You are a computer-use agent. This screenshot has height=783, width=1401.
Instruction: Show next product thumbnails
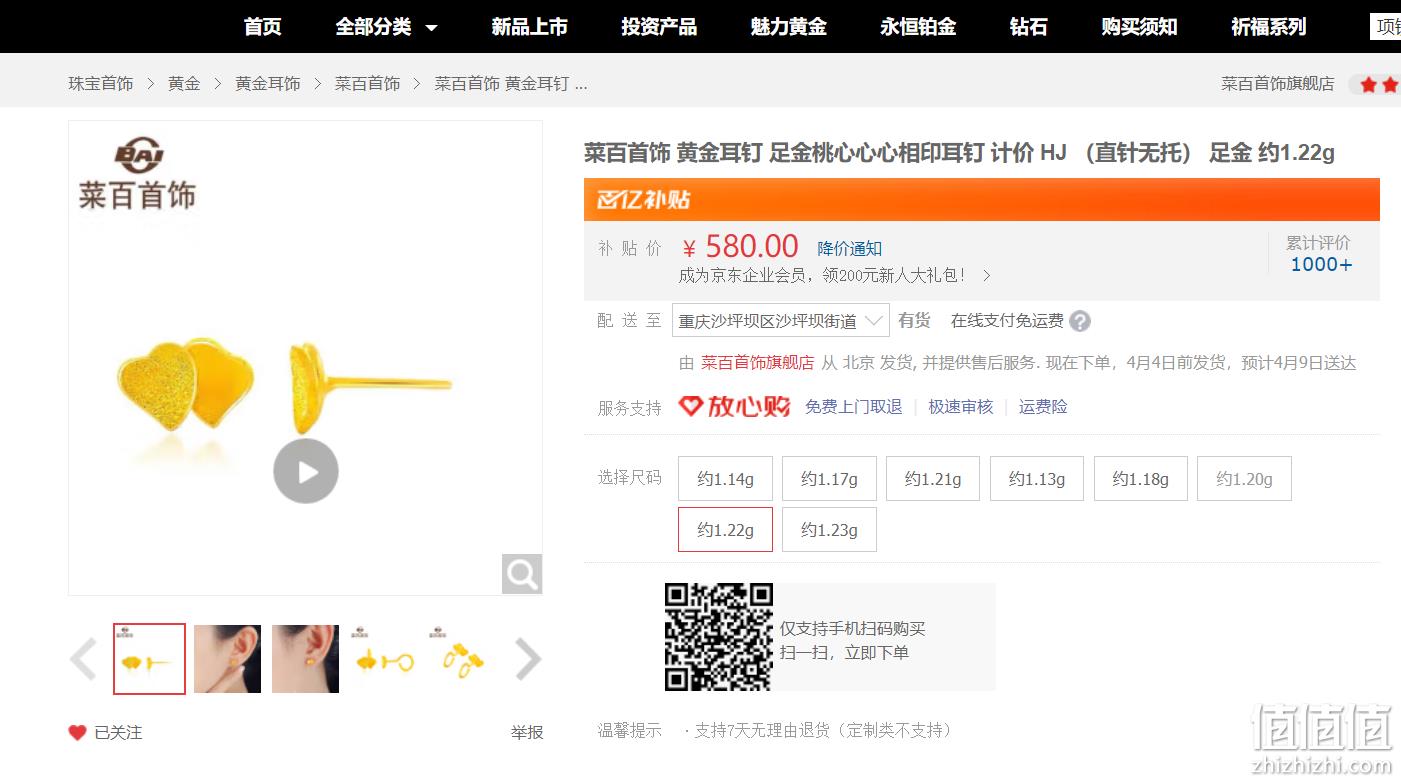pyautogui.click(x=527, y=659)
